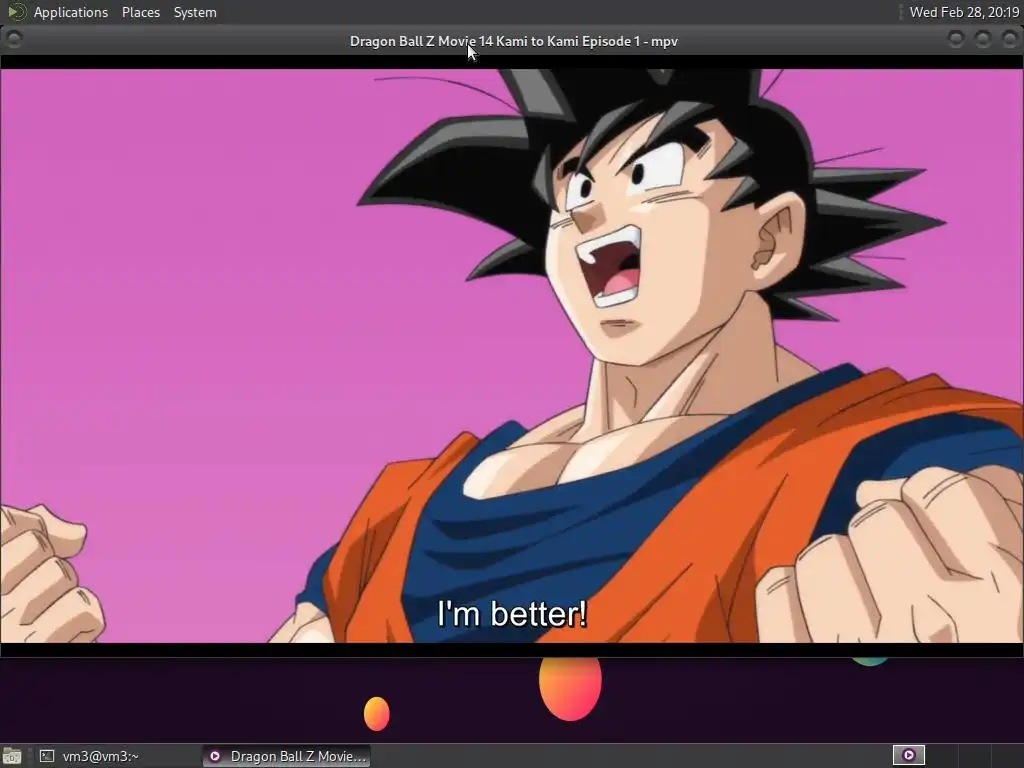
Task: Click the mpv icon on the Dragon Ball taskbar entry
Action: (215, 756)
